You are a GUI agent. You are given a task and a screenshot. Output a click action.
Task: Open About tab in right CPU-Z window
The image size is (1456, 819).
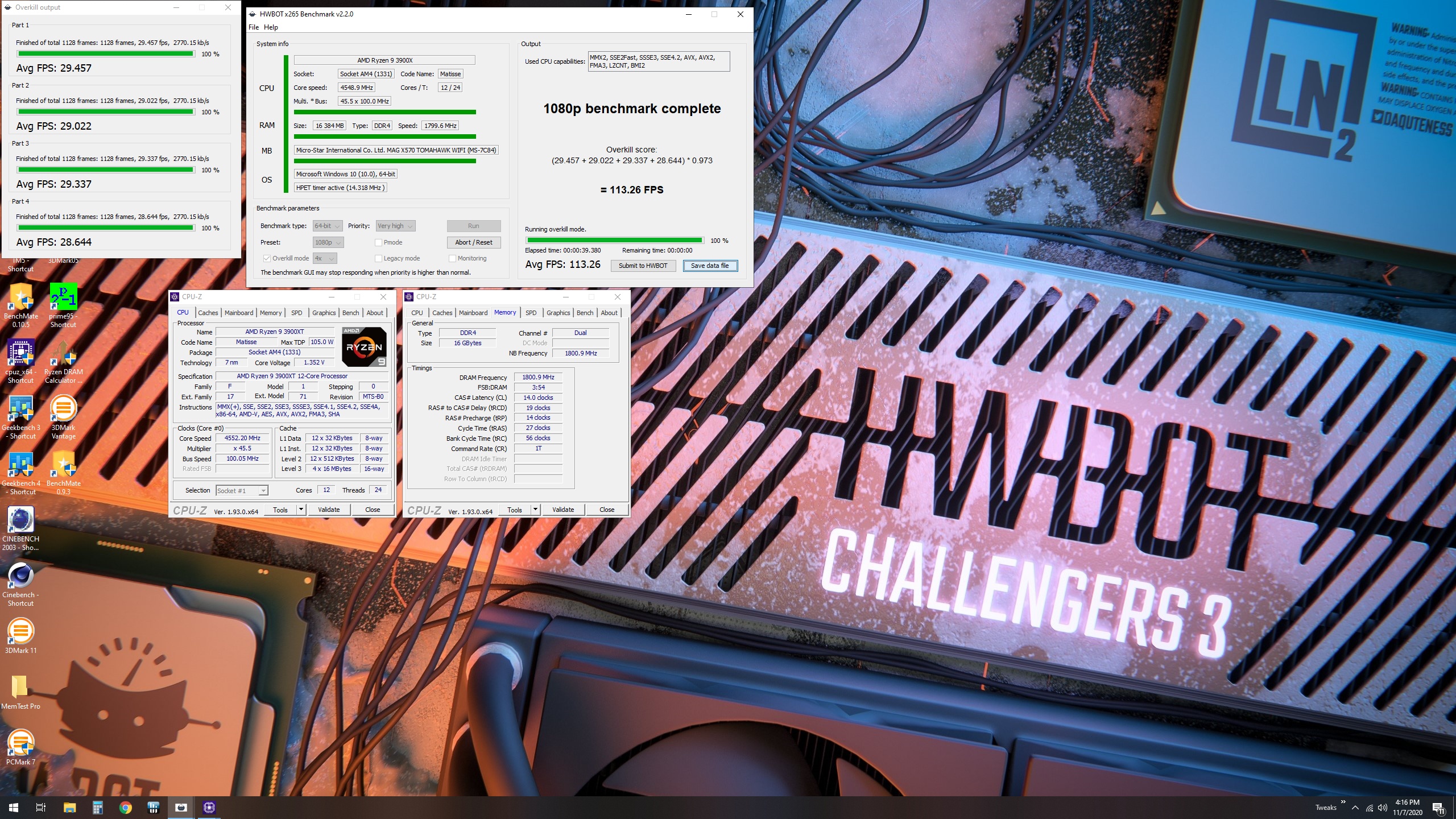click(x=609, y=313)
